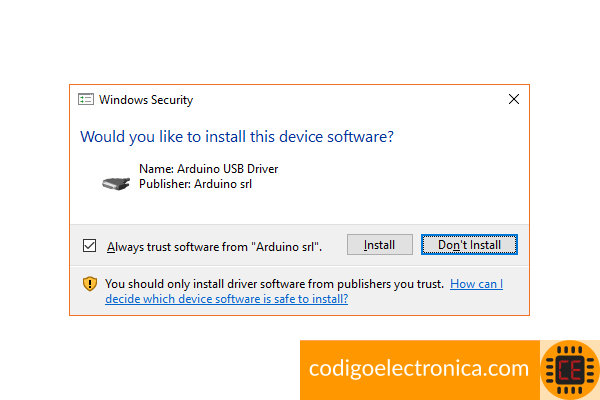Follow 'decide which device software is safe' link
The width and height of the screenshot is (600, 400).
[x=227, y=299]
